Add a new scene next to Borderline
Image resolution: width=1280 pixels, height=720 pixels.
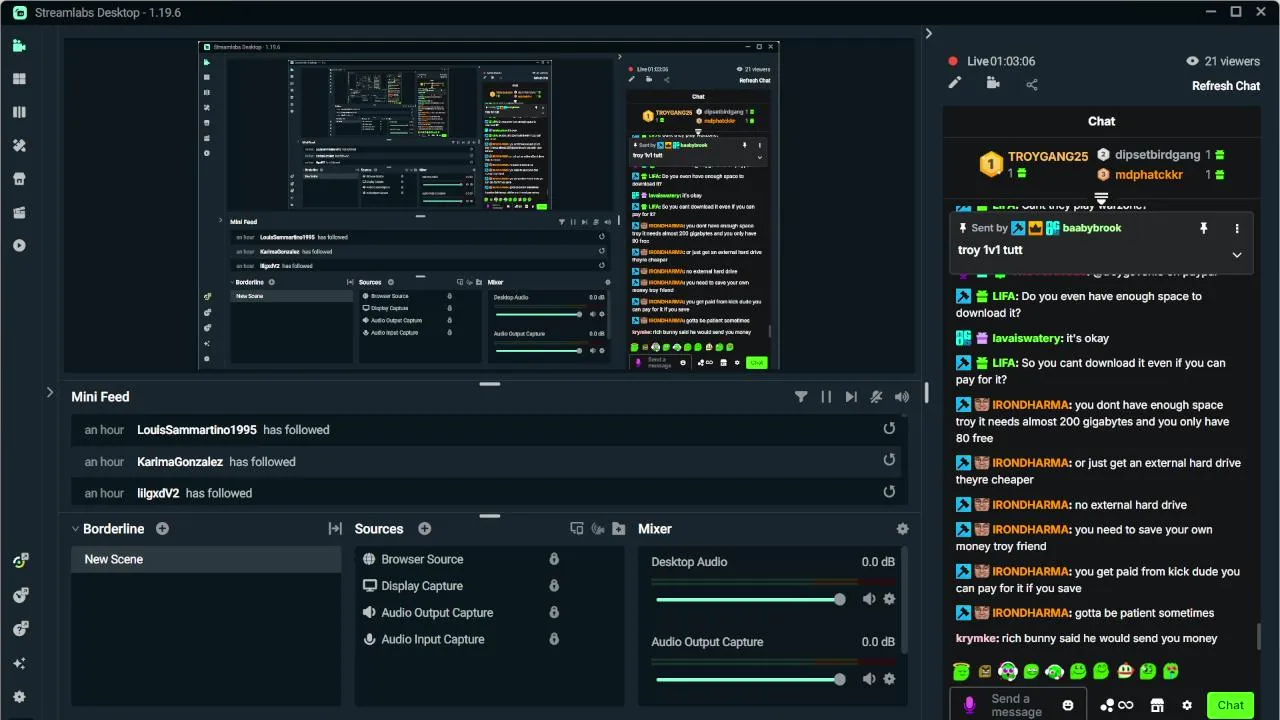162,529
